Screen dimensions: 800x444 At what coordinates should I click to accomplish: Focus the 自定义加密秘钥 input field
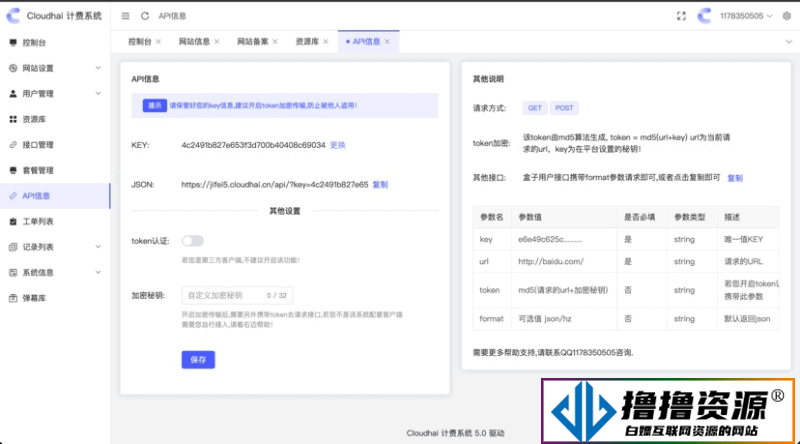[x=237, y=295]
